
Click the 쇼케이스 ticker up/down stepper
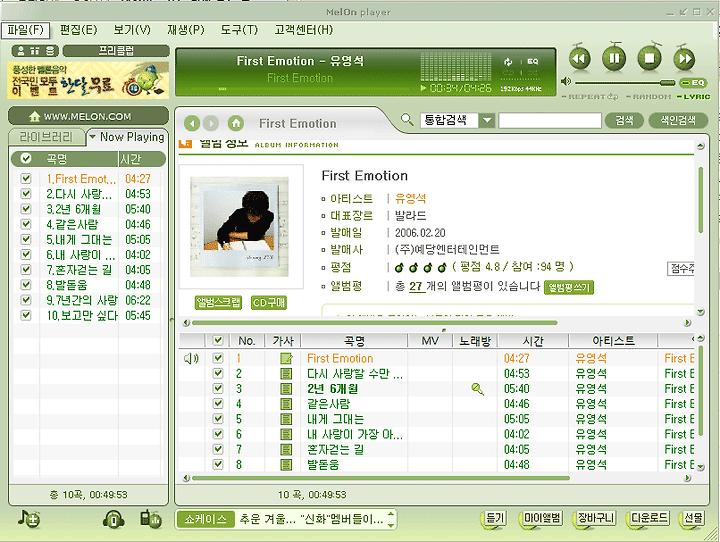point(391,519)
